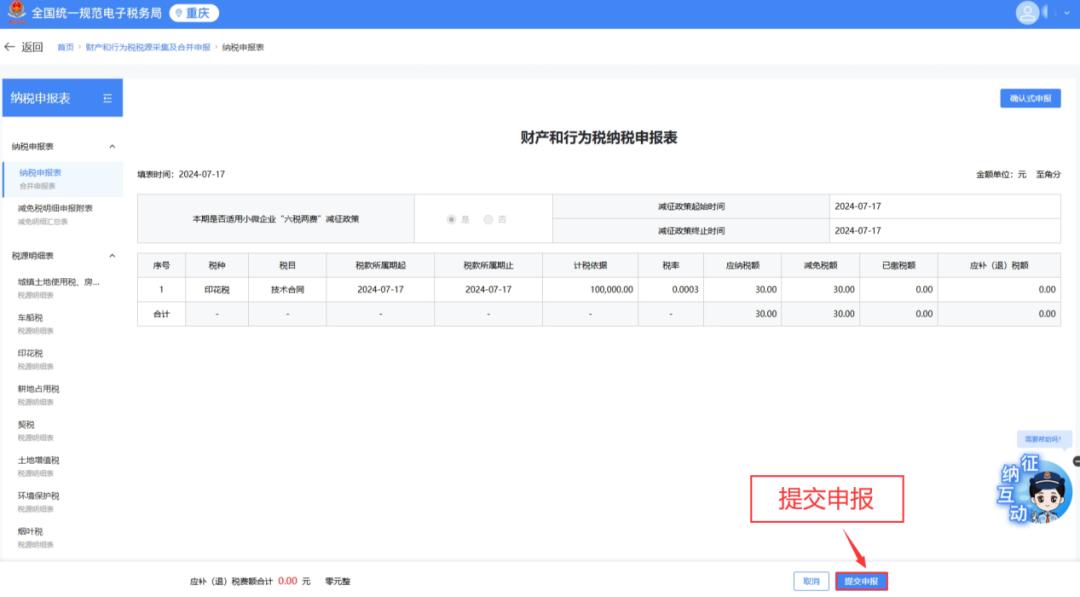1080x597 pixels.
Task: Click the tax bureau emblem logo
Action: coord(16,13)
